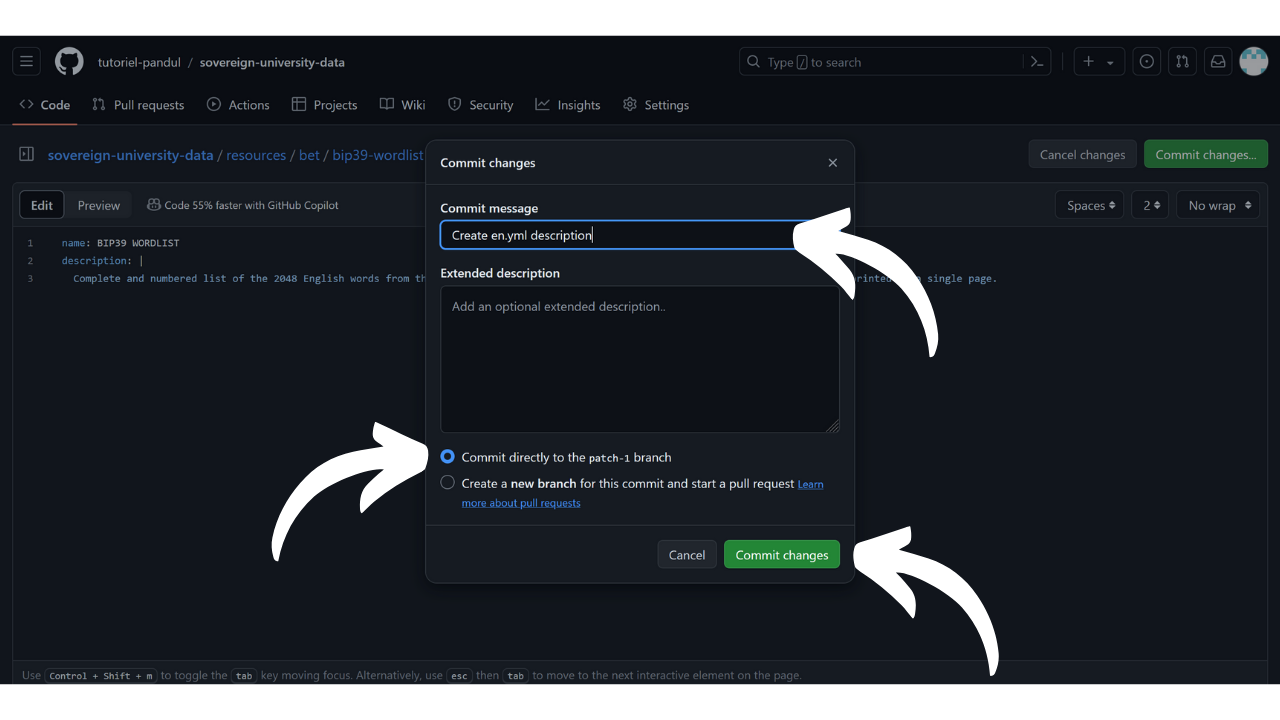Image resolution: width=1280 pixels, height=720 pixels.
Task: Click the GitHub logo icon
Action: point(69,62)
